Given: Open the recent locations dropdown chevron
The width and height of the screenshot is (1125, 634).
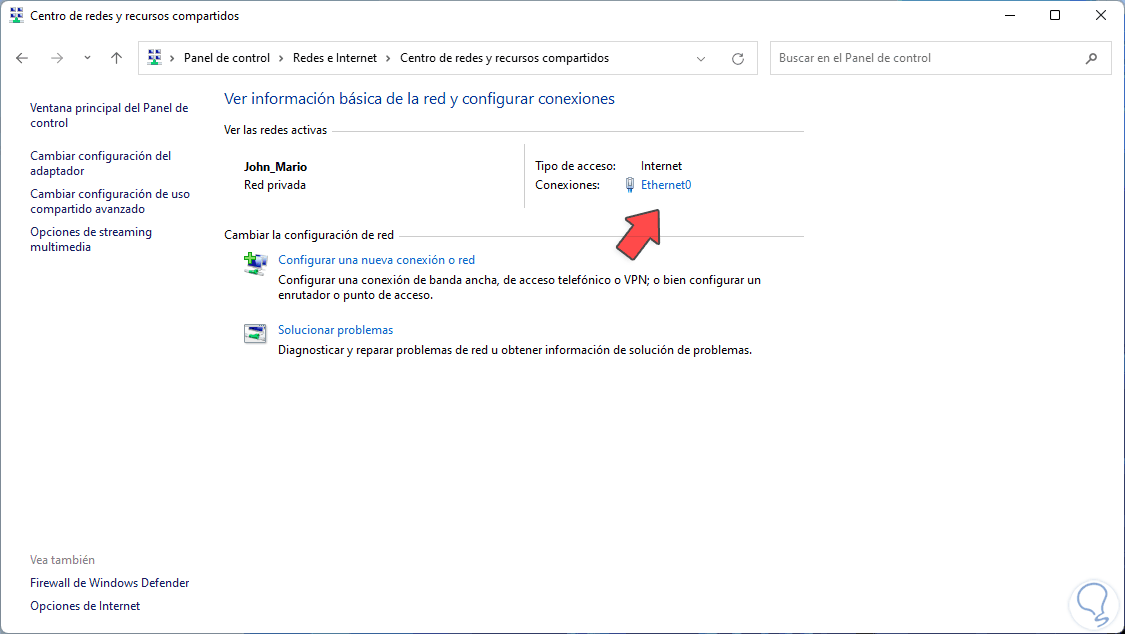Looking at the screenshot, I should tap(87, 58).
